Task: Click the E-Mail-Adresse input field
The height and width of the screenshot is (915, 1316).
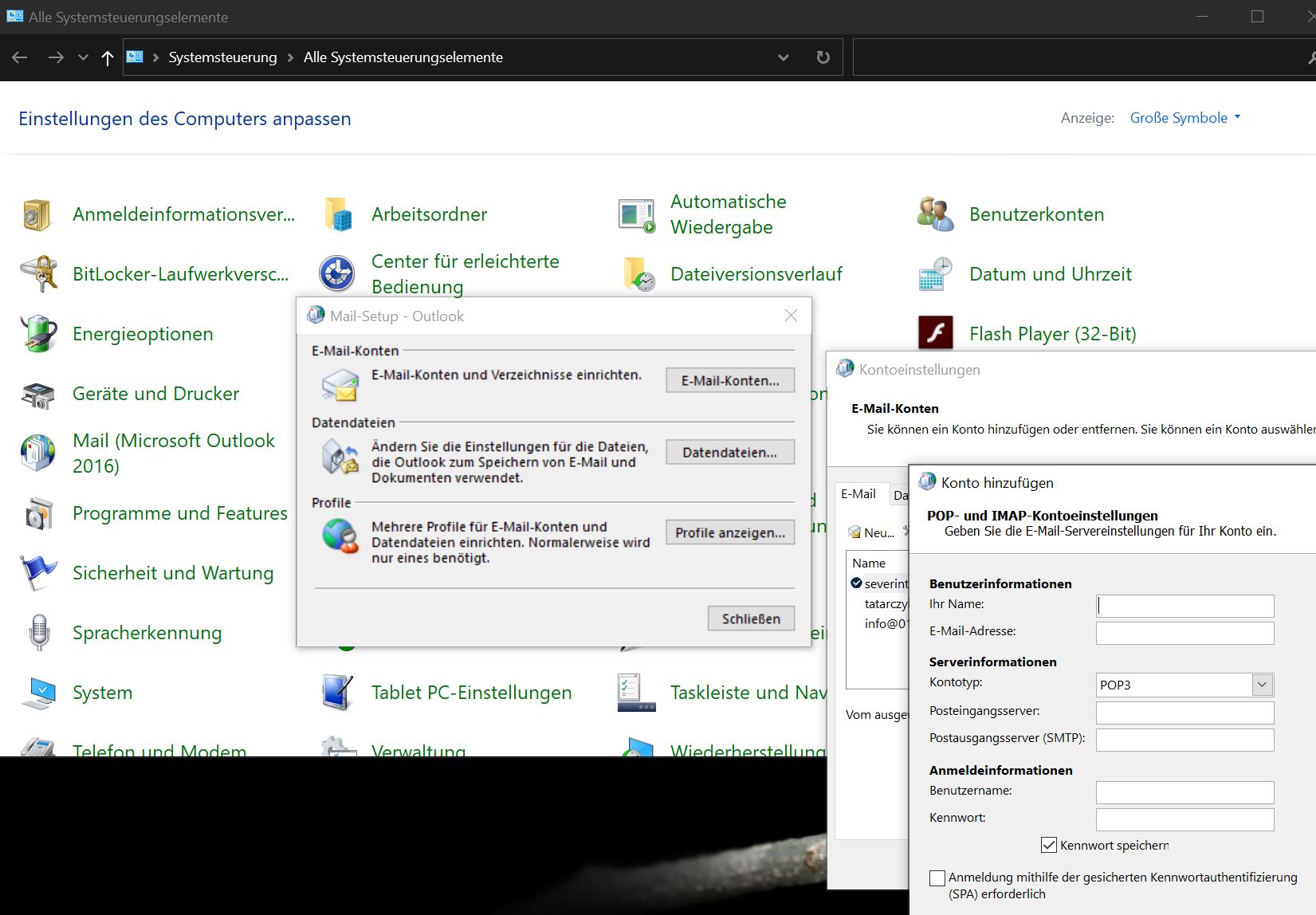Action: 1184,633
